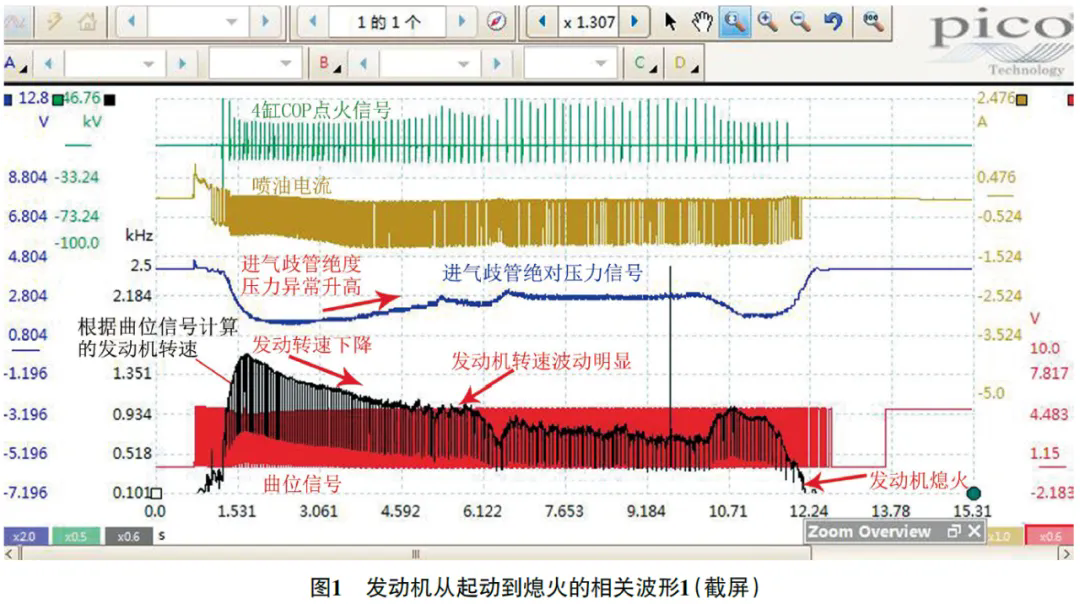Image resolution: width=1080 pixels, height=604 pixels.
Task: Open Channel B input range dropdown
Action: (x=430, y=64)
